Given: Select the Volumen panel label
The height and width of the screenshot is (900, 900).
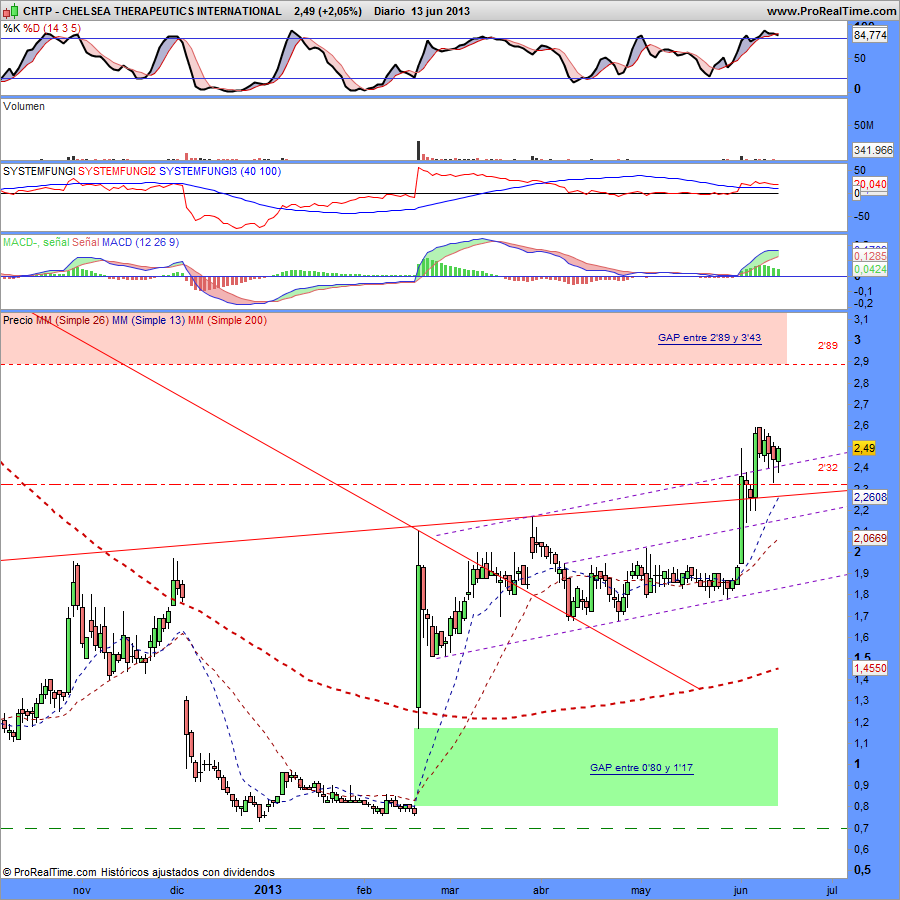Looking at the screenshot, I should pyautogui.click(x=24, y=106).
